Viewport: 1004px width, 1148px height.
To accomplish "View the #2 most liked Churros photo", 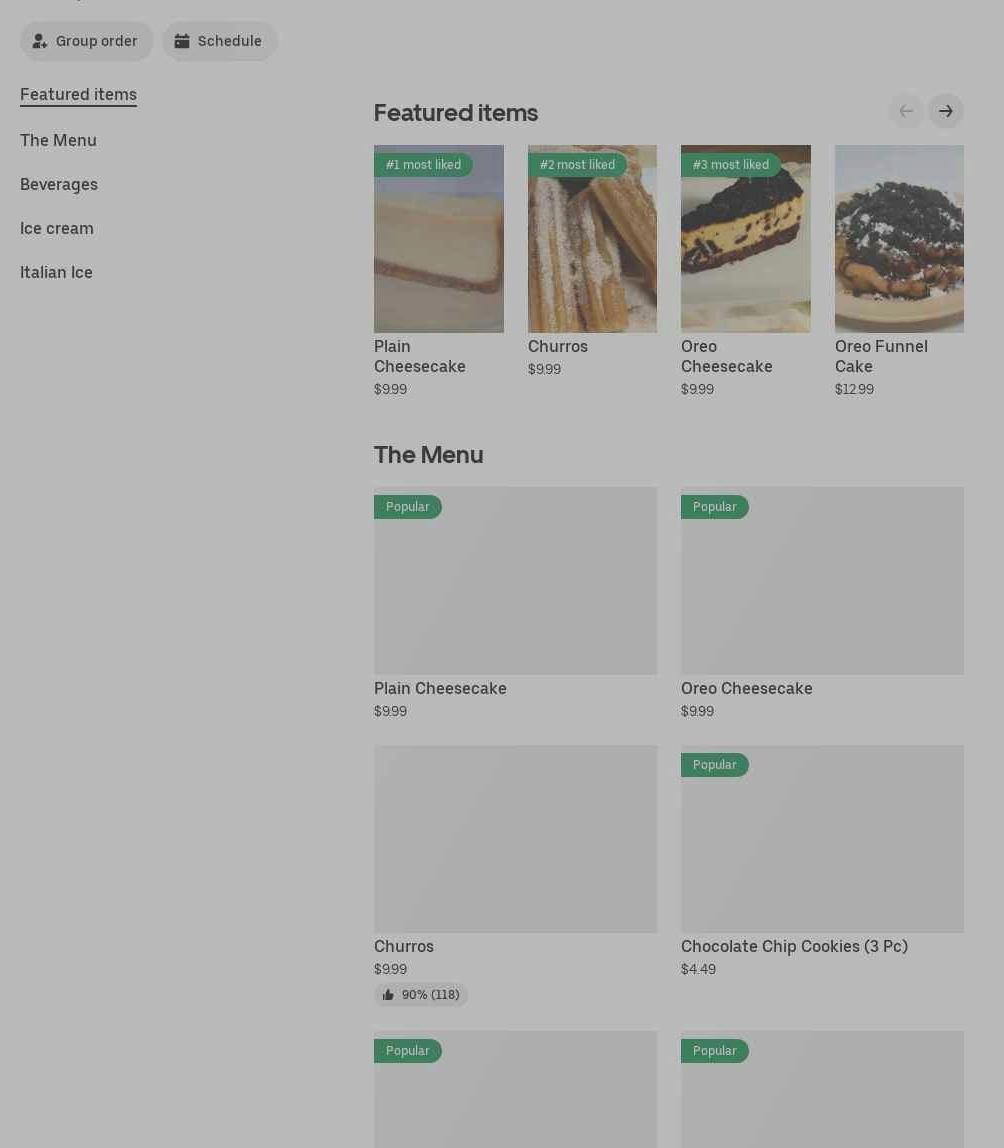I will [592, 240].
